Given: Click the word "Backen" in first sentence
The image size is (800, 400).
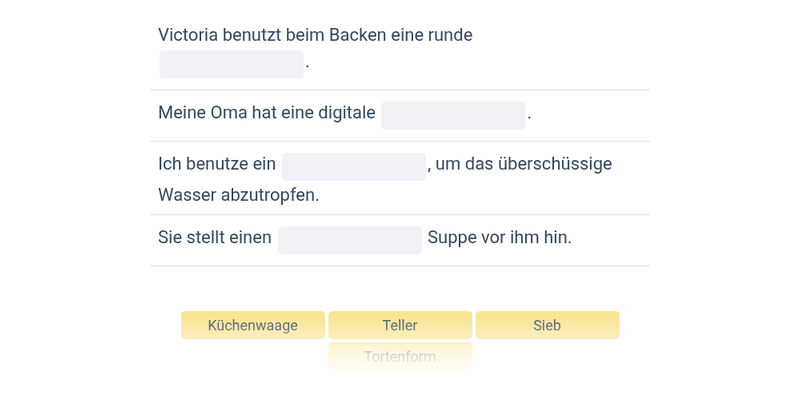Looking at the screenshot, I should point(357,35).
